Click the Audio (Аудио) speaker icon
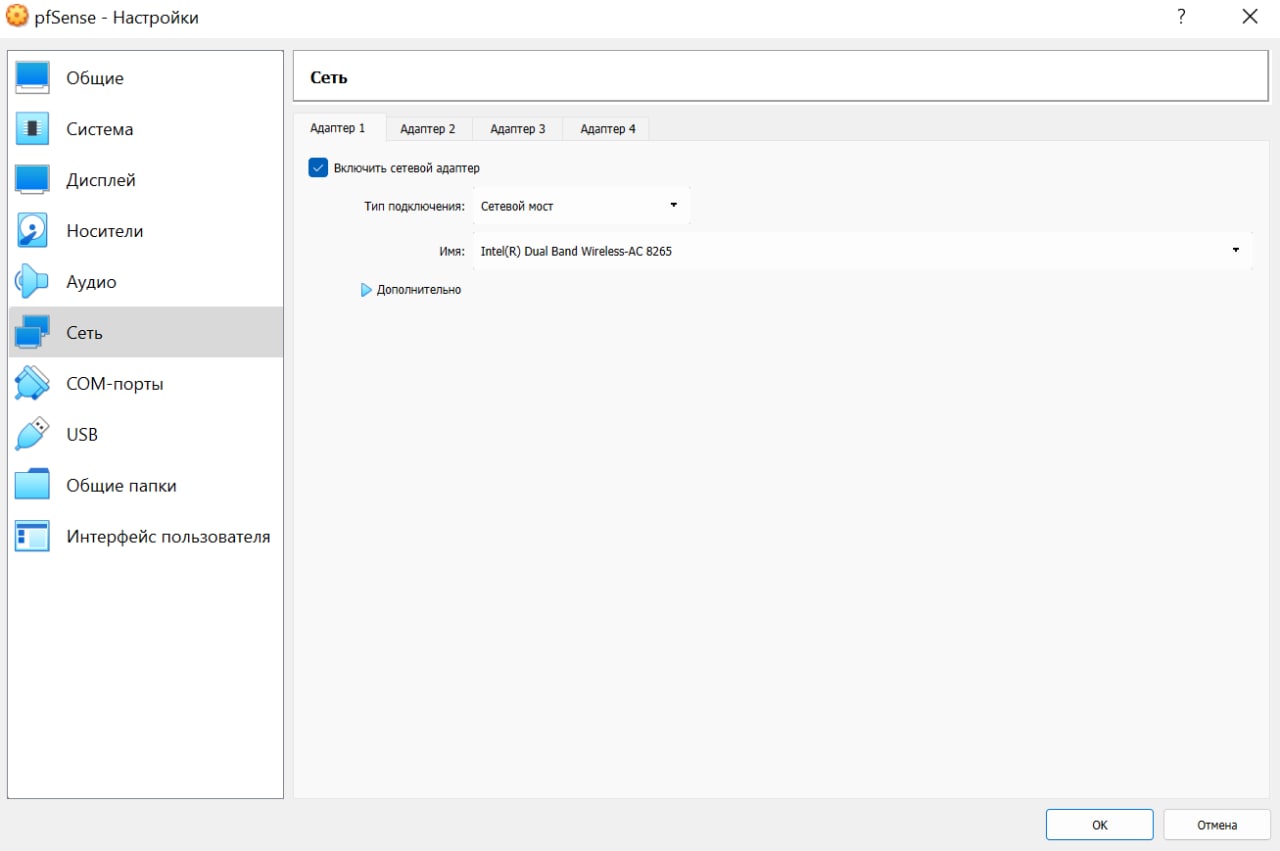Image resolution: width=1280 pixels, height=851 pixels. pos(32,282)
